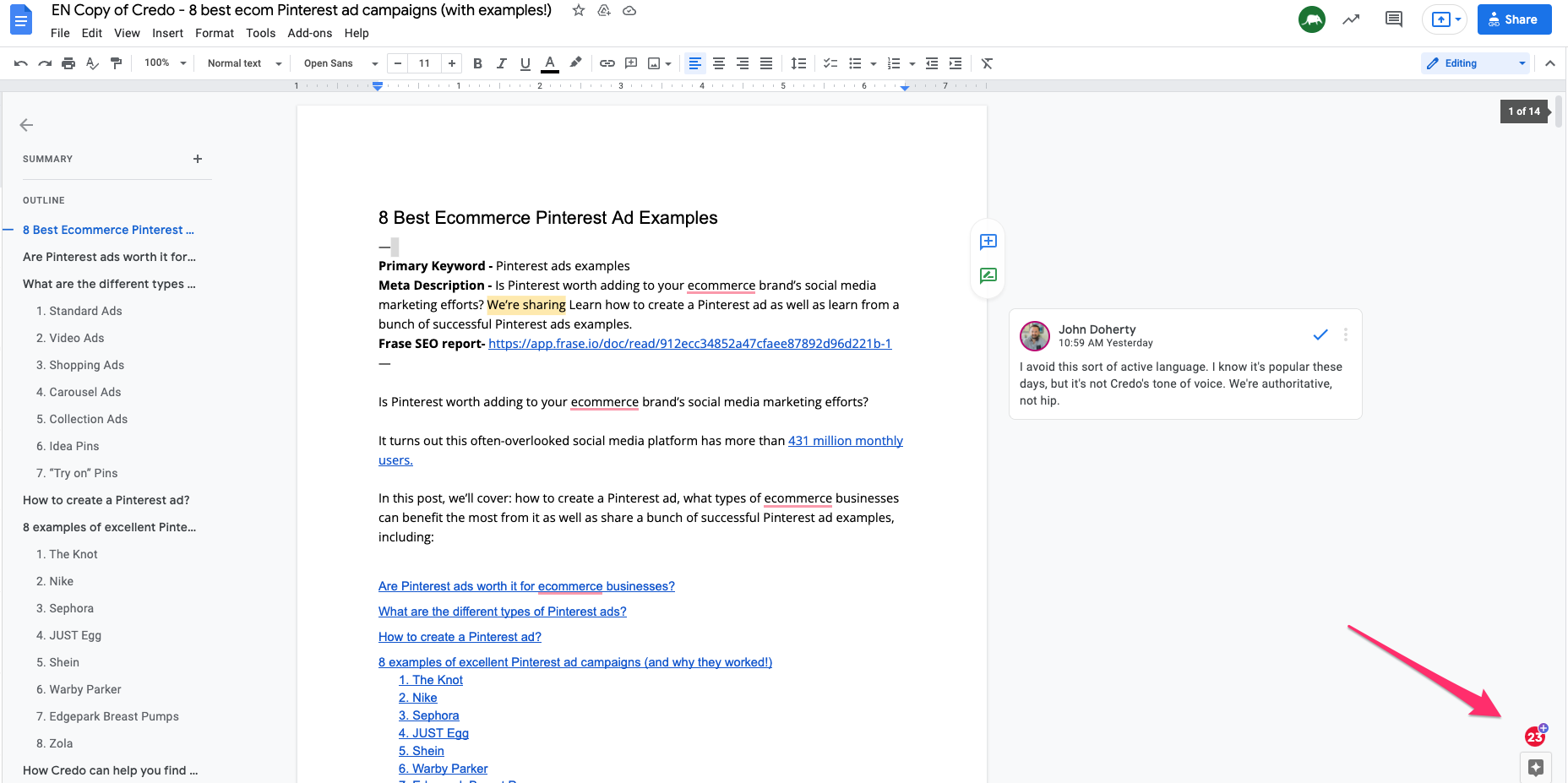The image size is (1568, 783).
Task: Open the checklist tool
Action: (829, 63)
